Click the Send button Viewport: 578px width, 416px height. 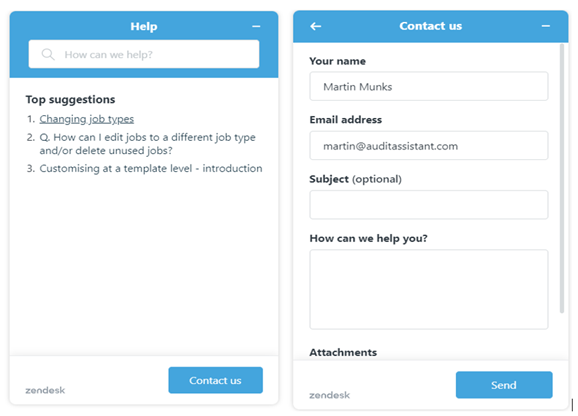click(x=504, y=385)
